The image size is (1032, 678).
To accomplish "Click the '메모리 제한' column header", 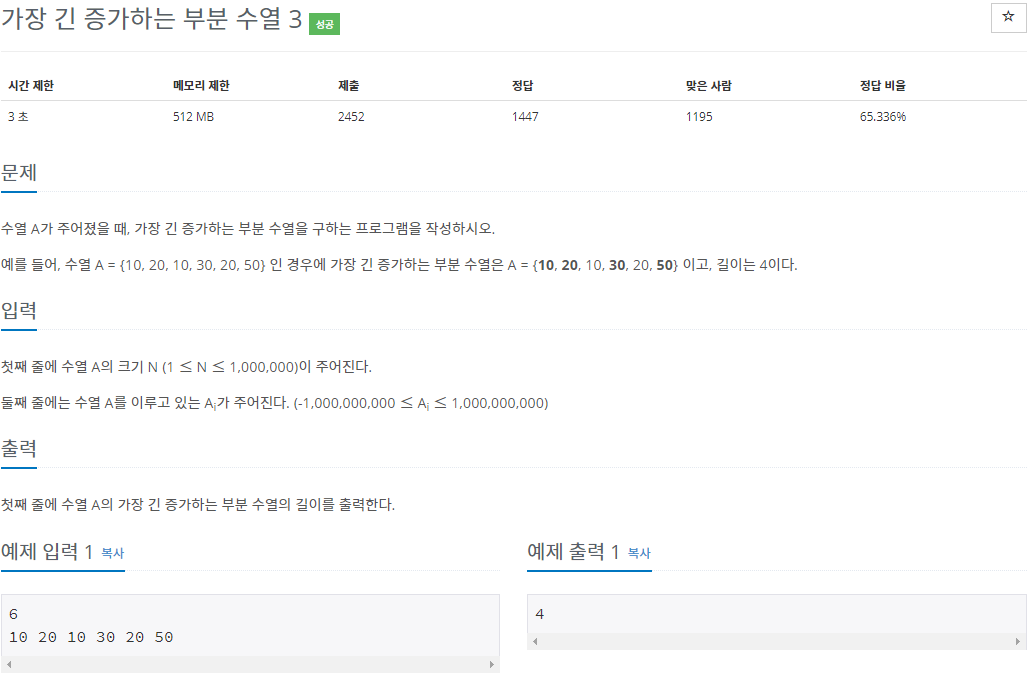I will point(202,86).
